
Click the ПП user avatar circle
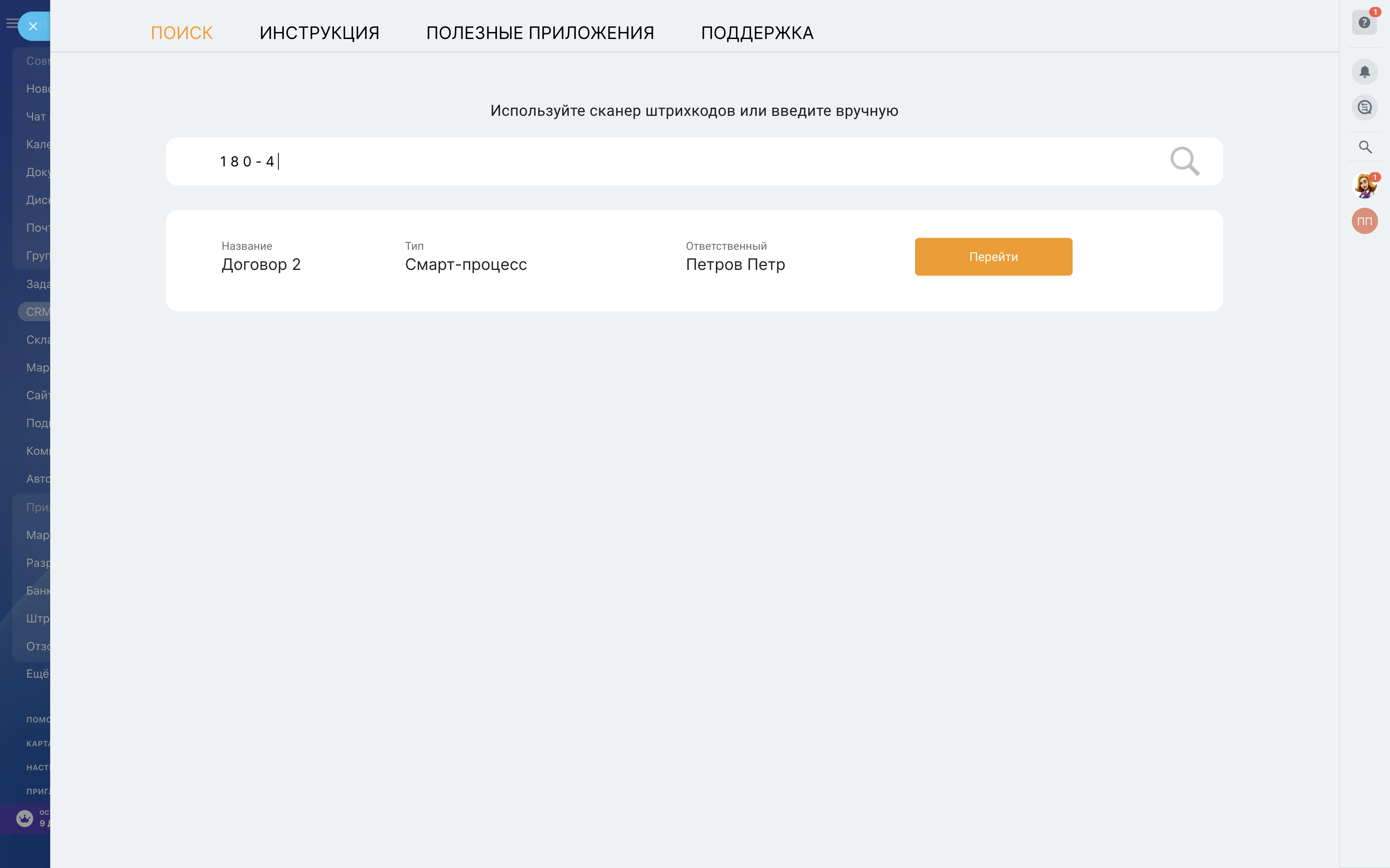click(x=1364, y=221)
